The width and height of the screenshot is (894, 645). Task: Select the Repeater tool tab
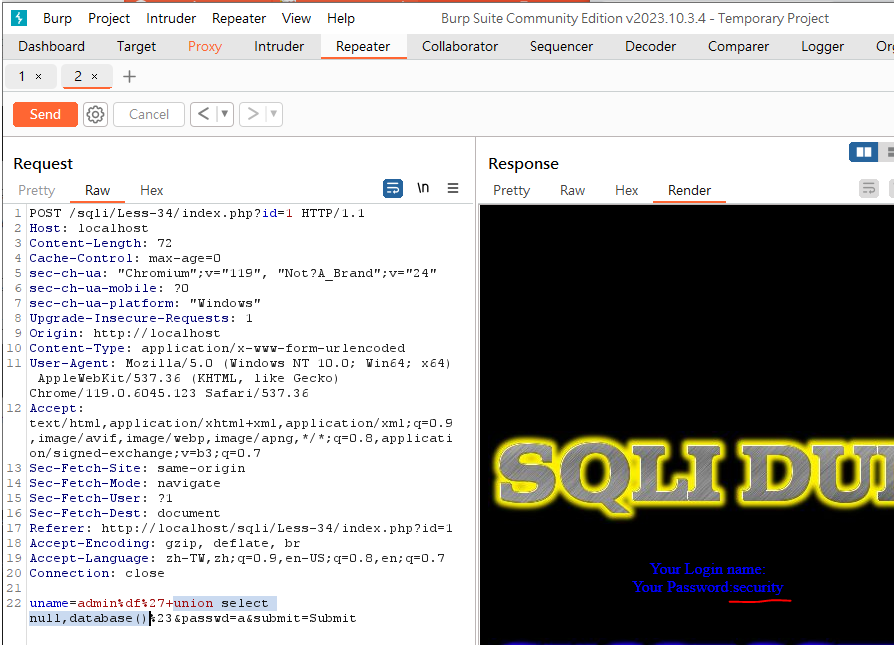[x=363, y=47]
